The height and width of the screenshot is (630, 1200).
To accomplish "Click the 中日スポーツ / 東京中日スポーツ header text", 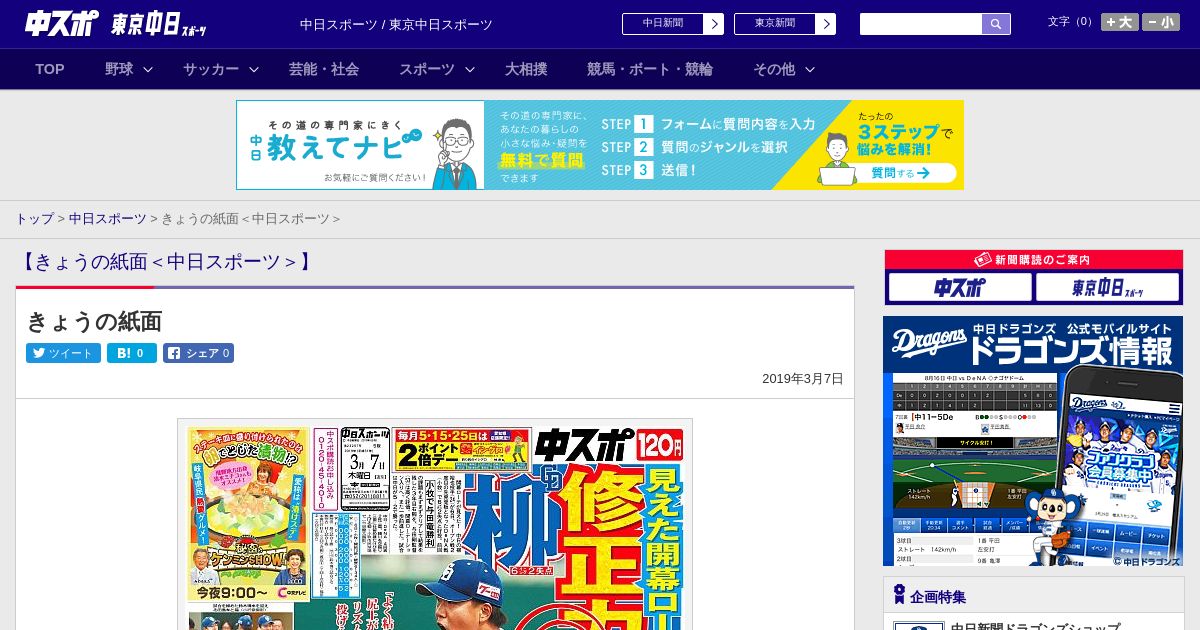I will tap(396, 25).
